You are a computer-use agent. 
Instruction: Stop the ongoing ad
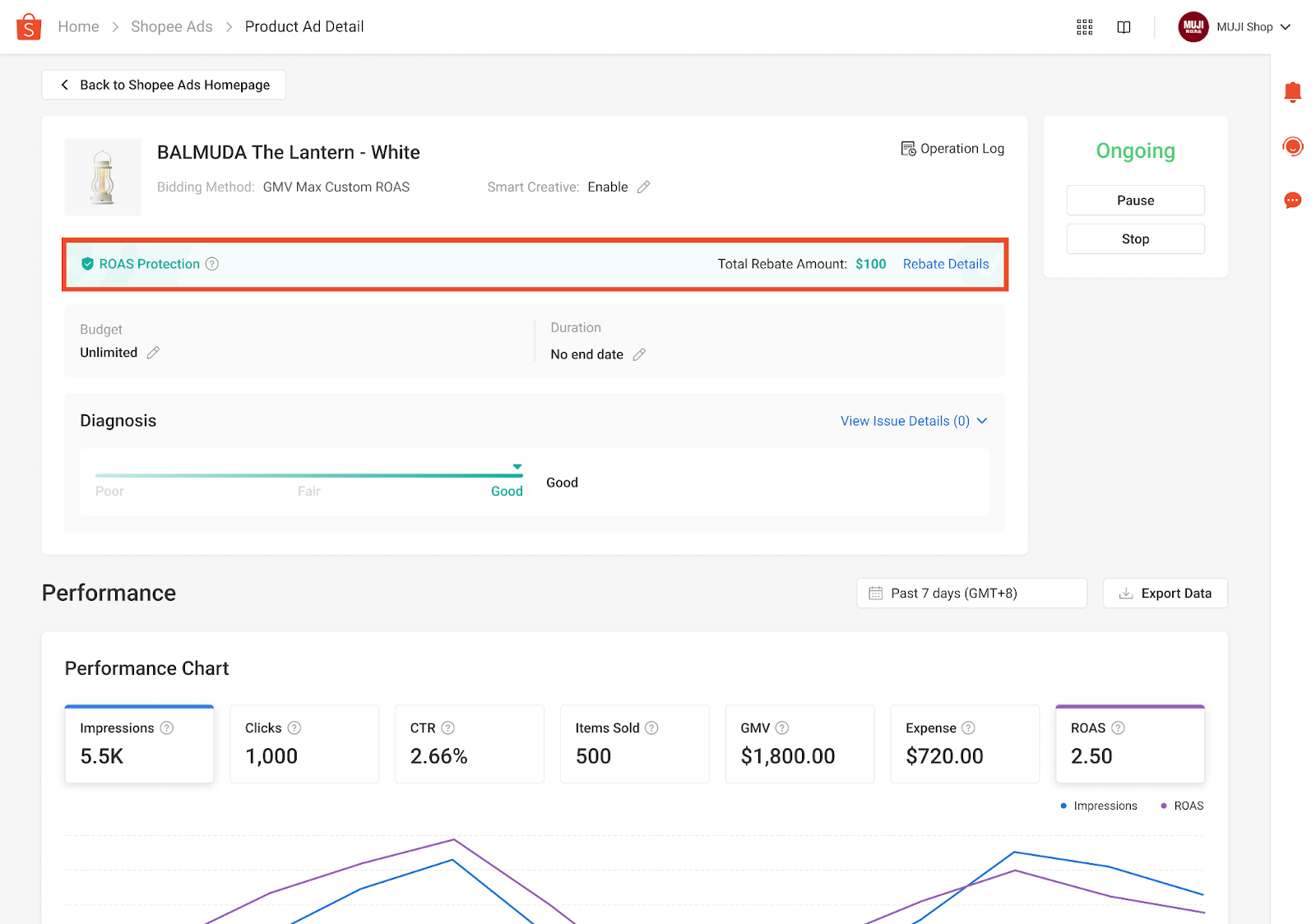click(x=1135, y=239)
